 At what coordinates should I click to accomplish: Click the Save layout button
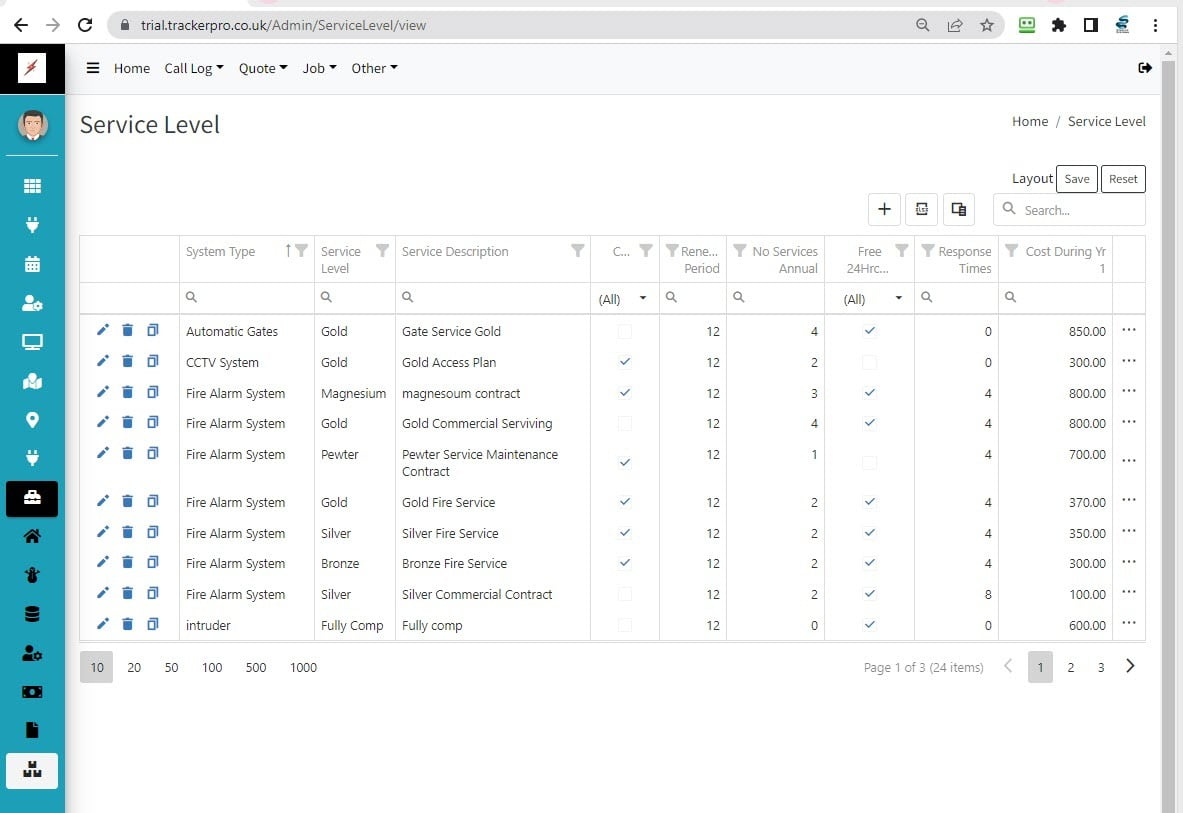(x=1076, y=179)
